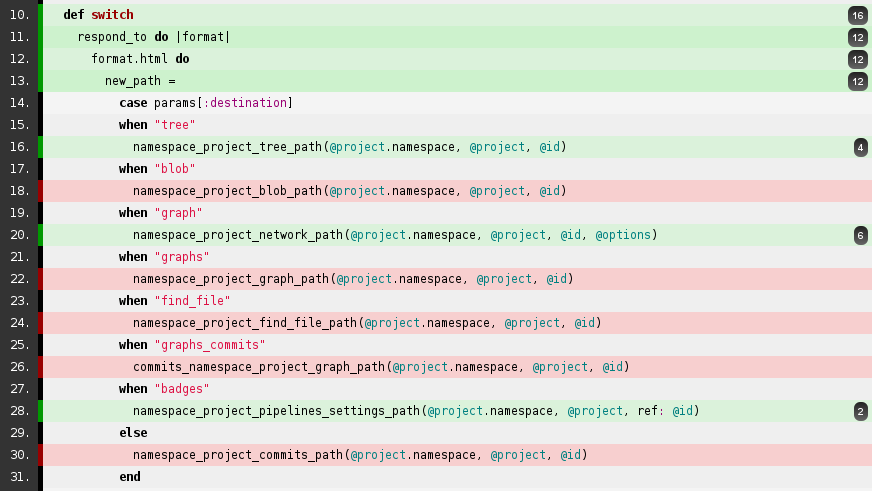Select line number 25

click(x=19, y=345)
